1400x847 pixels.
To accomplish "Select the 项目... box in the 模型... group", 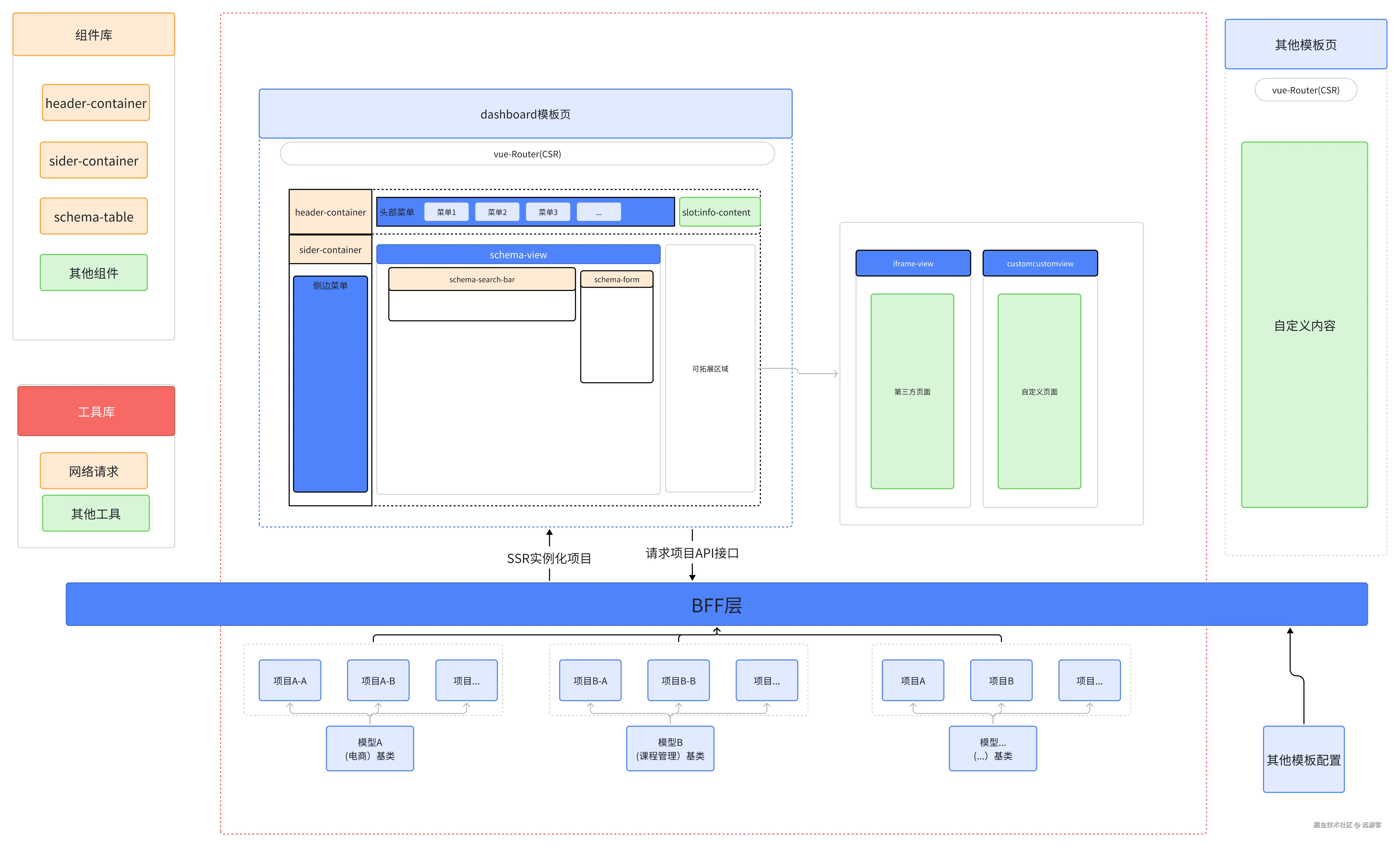I will coord(1090,680).
